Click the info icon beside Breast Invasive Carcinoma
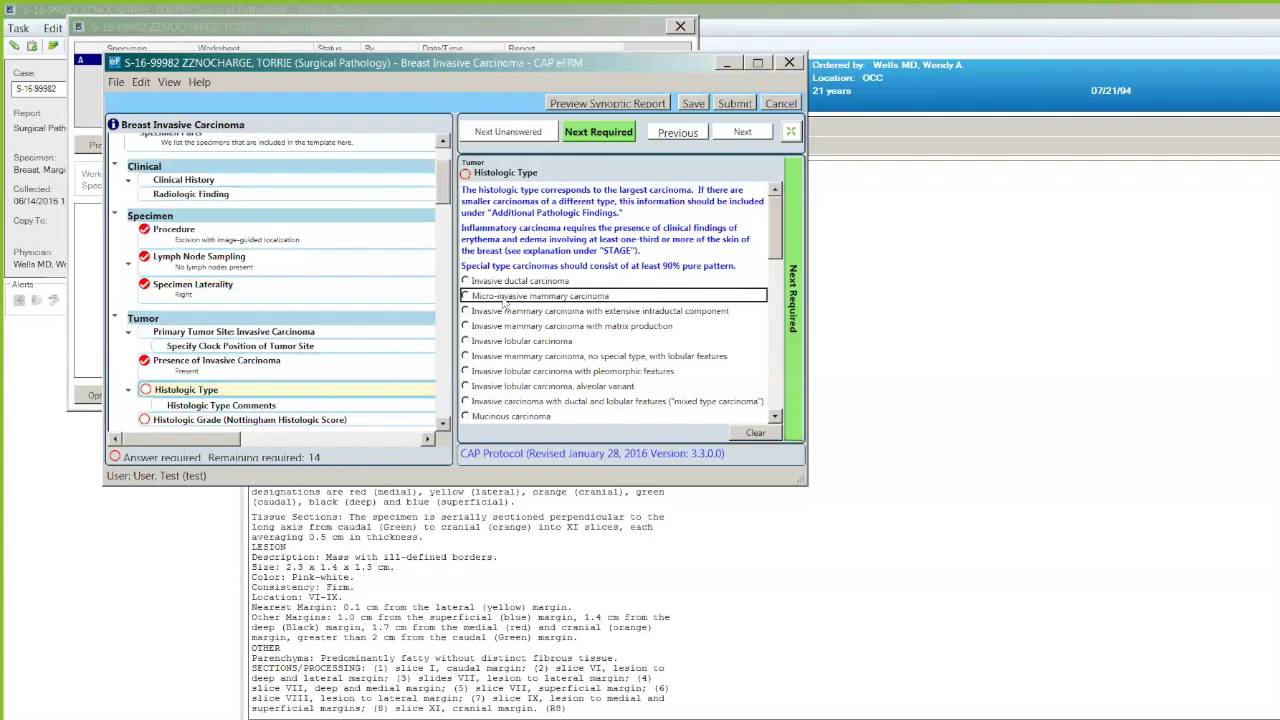The height and width of the screenshot is (720, 1280). pos(113,125)
